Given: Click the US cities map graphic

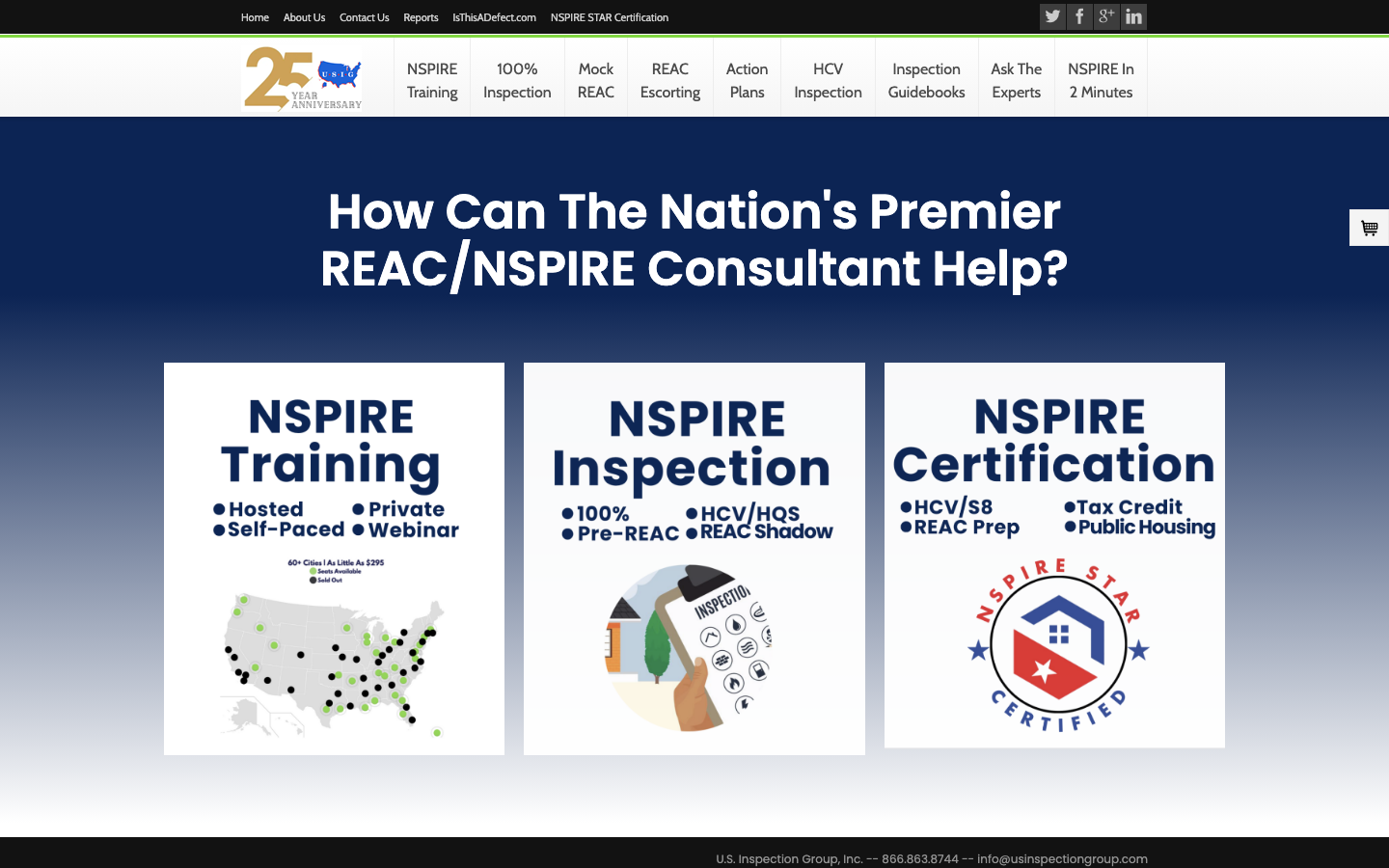Looking at the screenshot, I should point(334,665).
